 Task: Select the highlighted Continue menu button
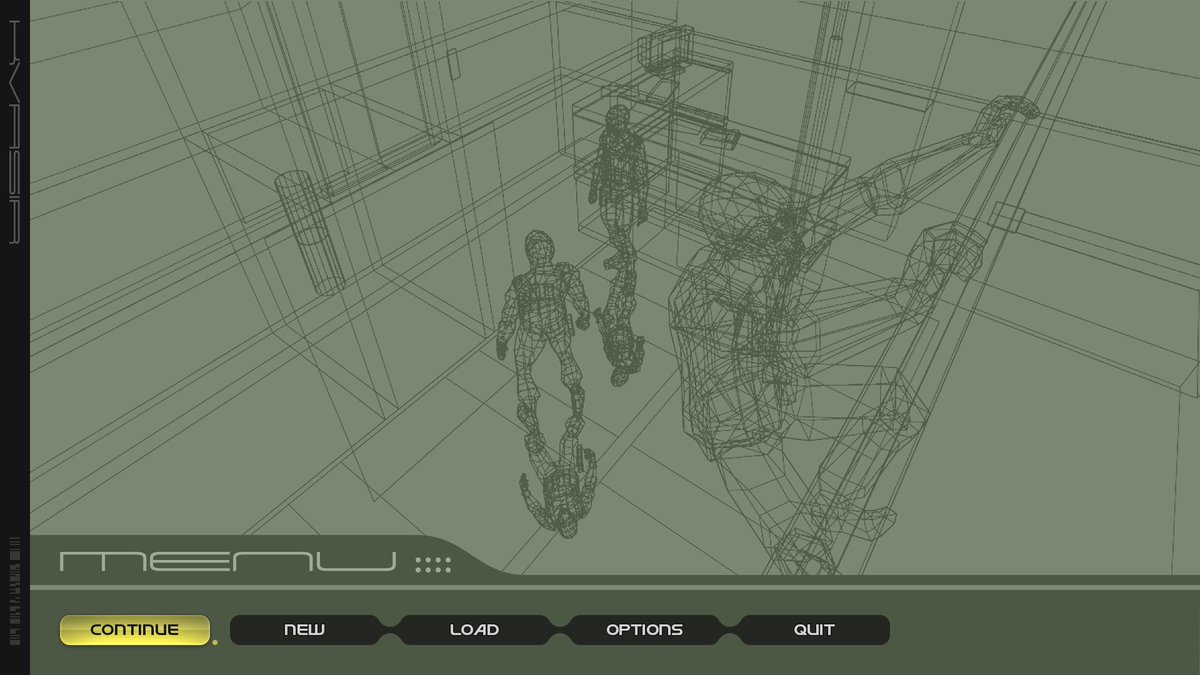pyautogui.click(x=135, y=630)
